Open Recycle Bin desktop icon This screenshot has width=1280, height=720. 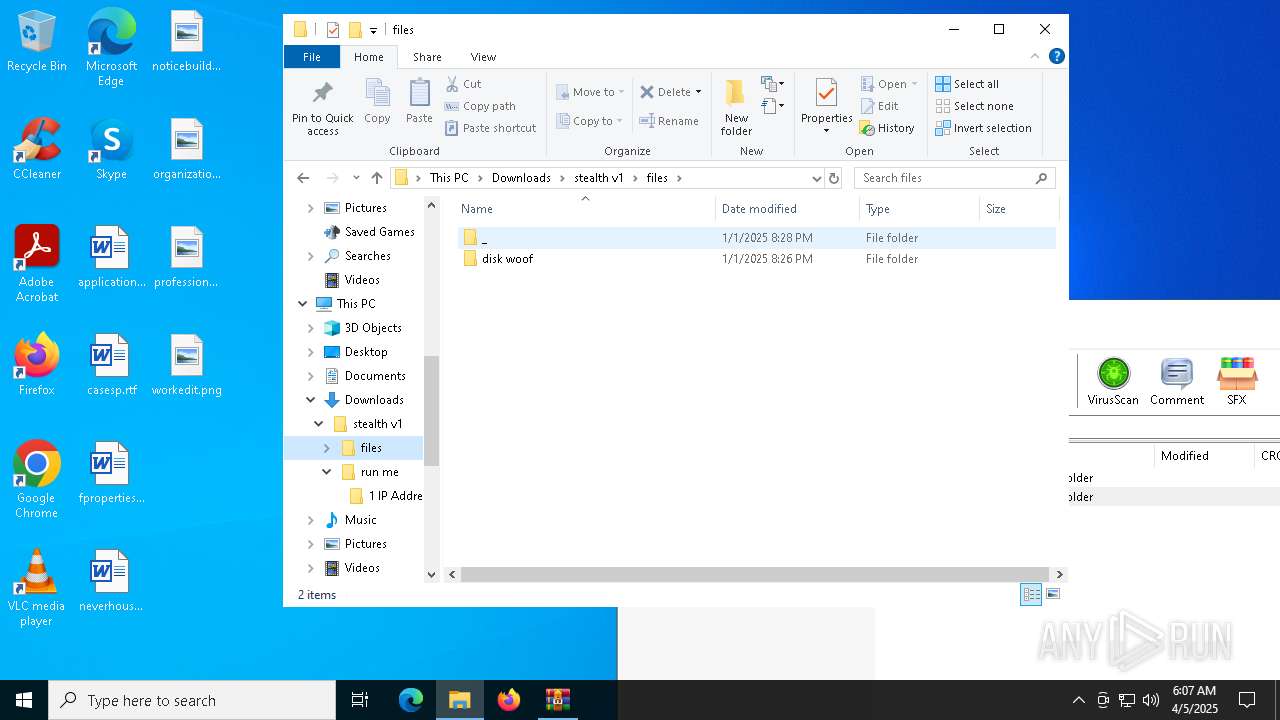37,41
